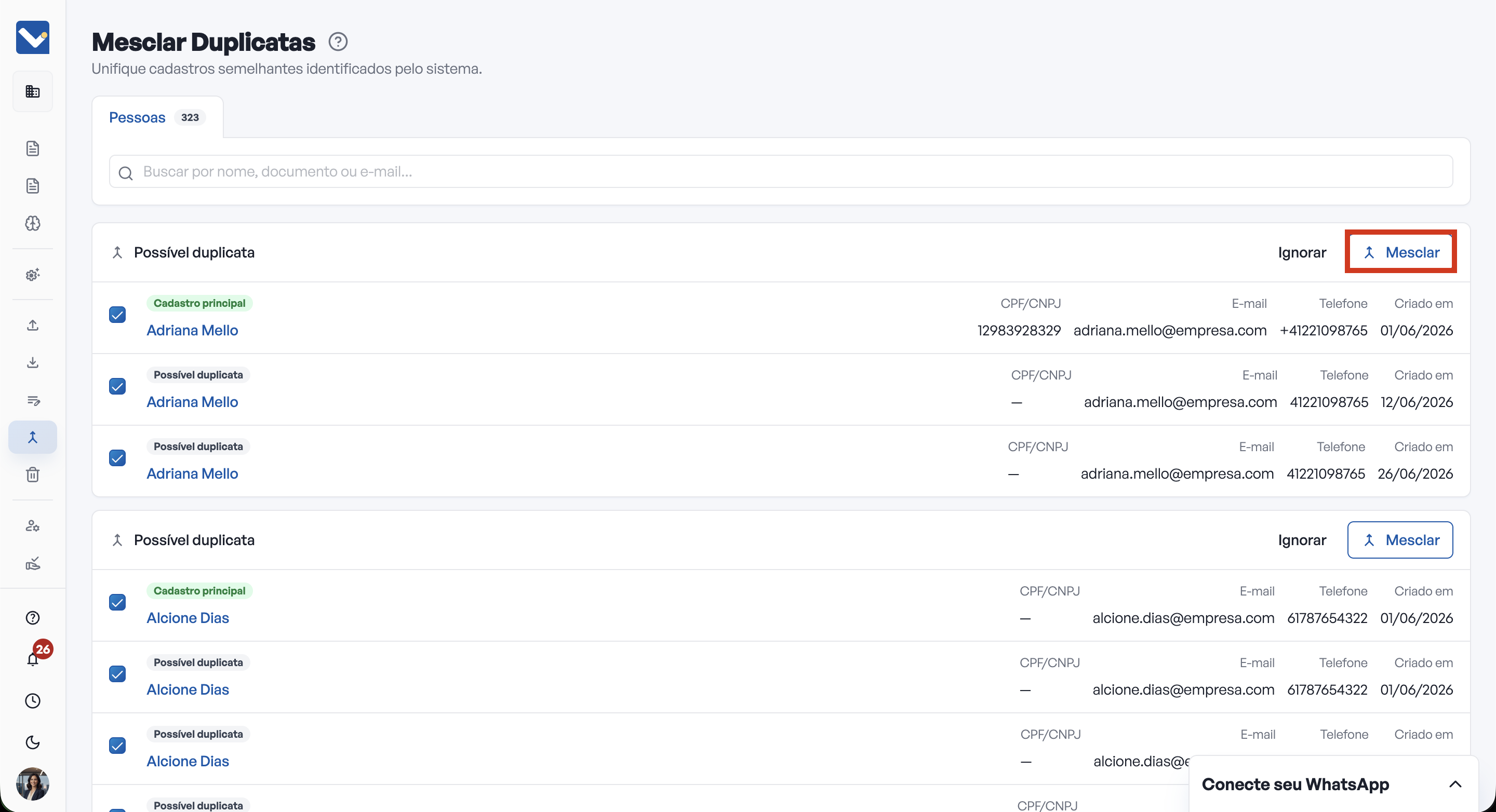
Task: Select the highlighted merge icon in sidebar
Action: click(33, 437)
